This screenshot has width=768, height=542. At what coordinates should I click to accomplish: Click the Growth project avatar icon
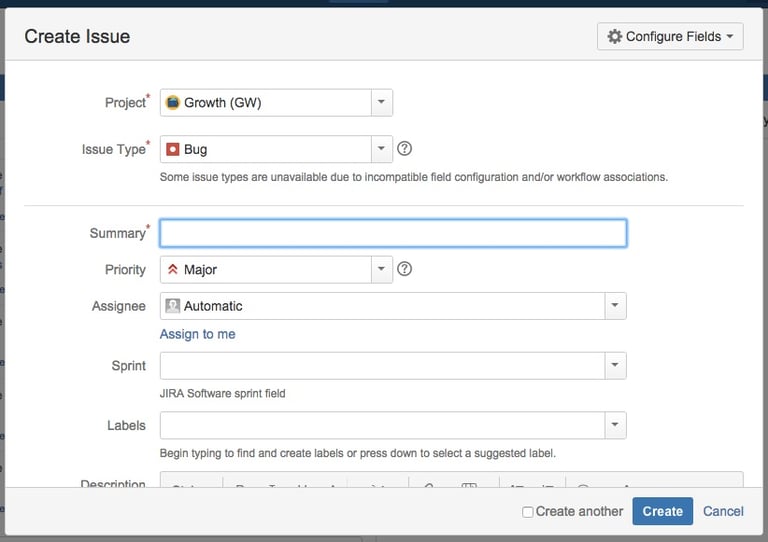172,103
